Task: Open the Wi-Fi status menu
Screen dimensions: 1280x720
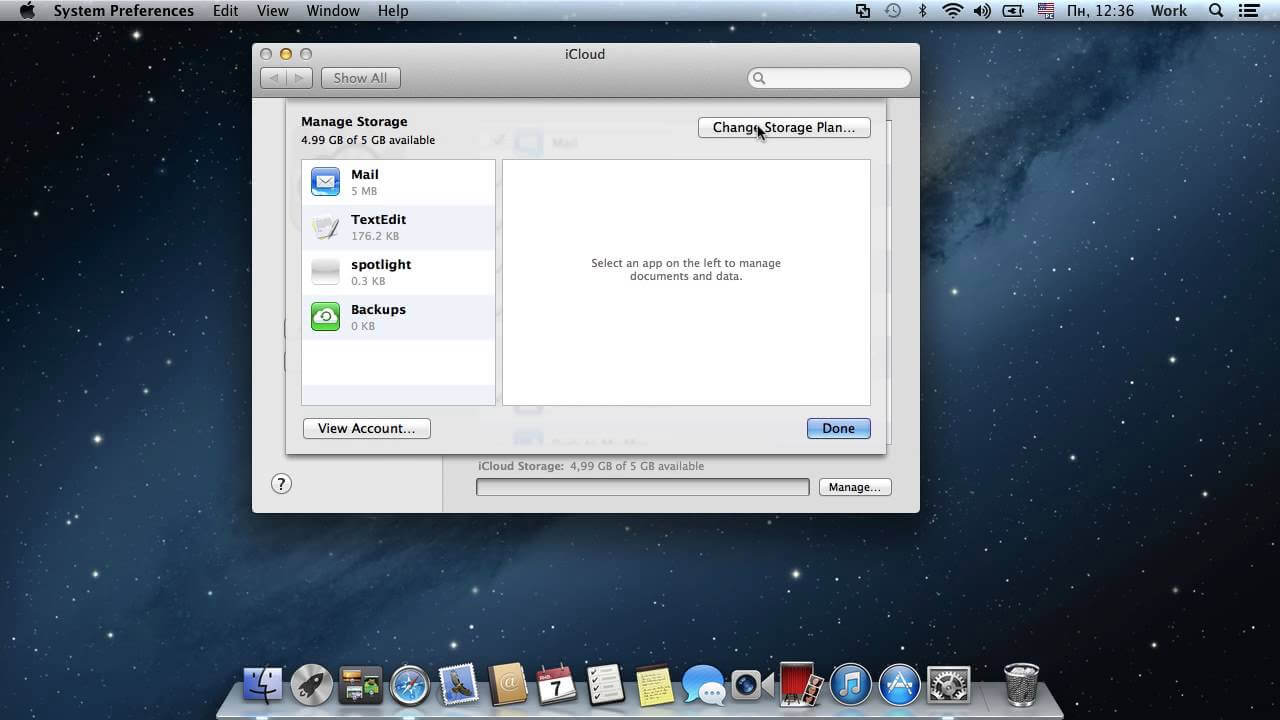Action: pos(952,10)
